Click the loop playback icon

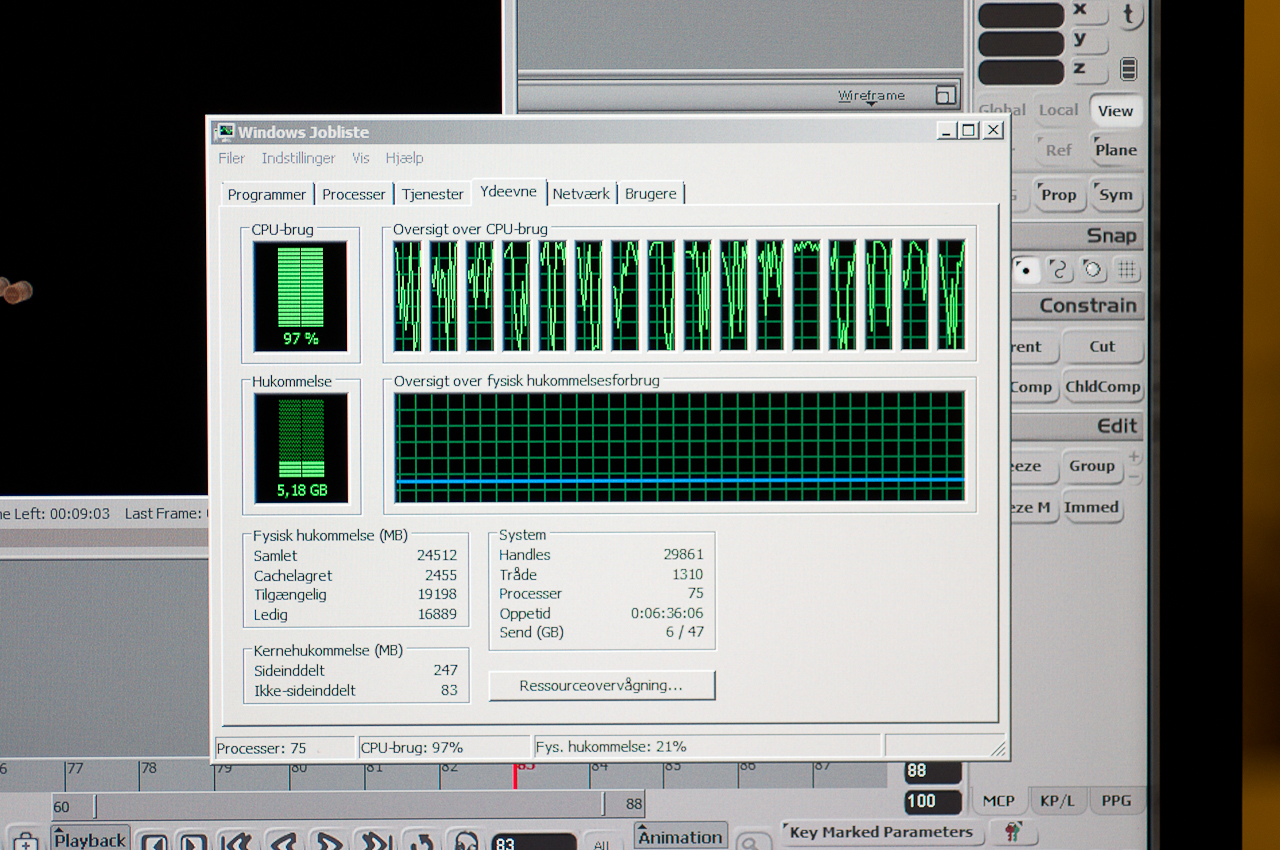pyautogui.click(x=421, y=842)
